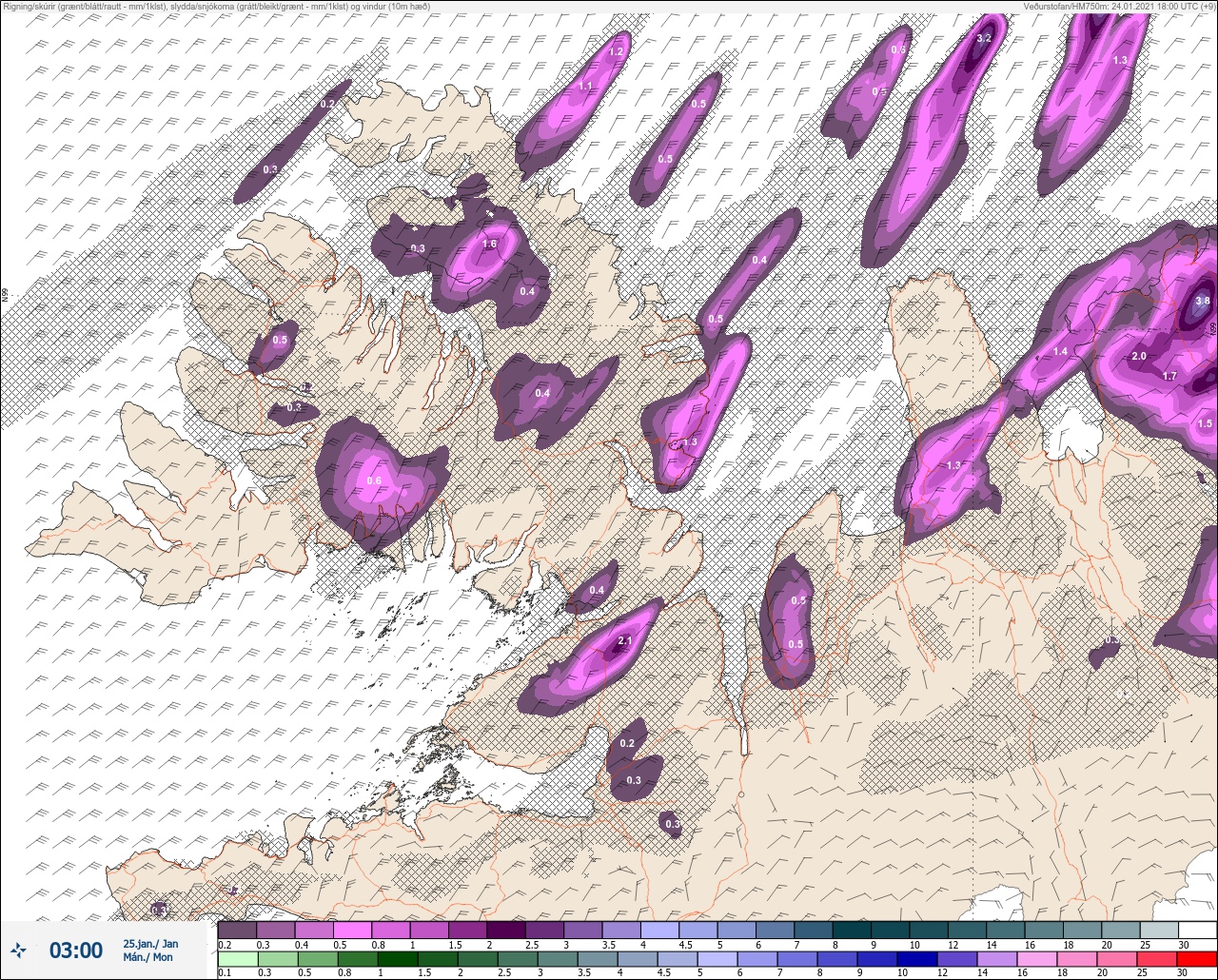Click the 20 swatch in the purple snow legend
The image size is (1218, 980).
coord(1121,931)
